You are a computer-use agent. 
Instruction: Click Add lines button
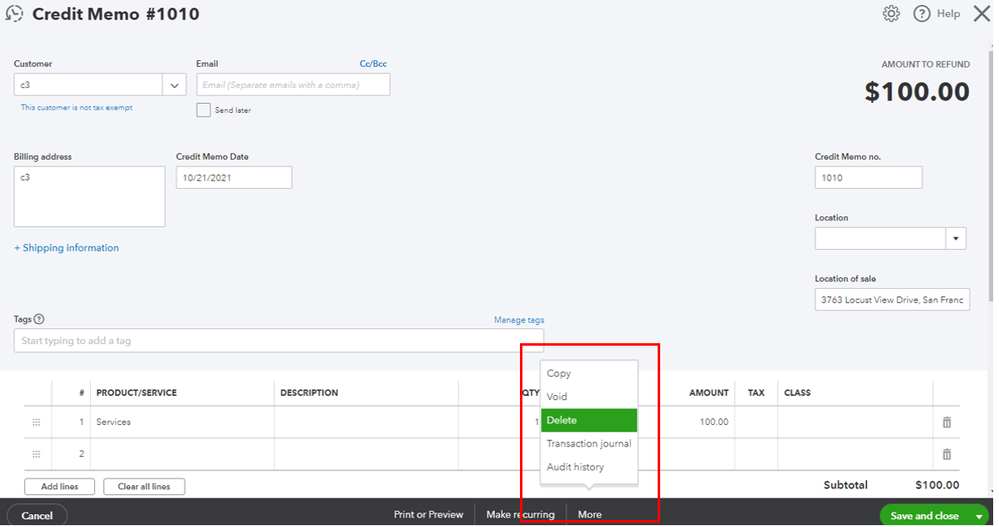pos(59,486)
